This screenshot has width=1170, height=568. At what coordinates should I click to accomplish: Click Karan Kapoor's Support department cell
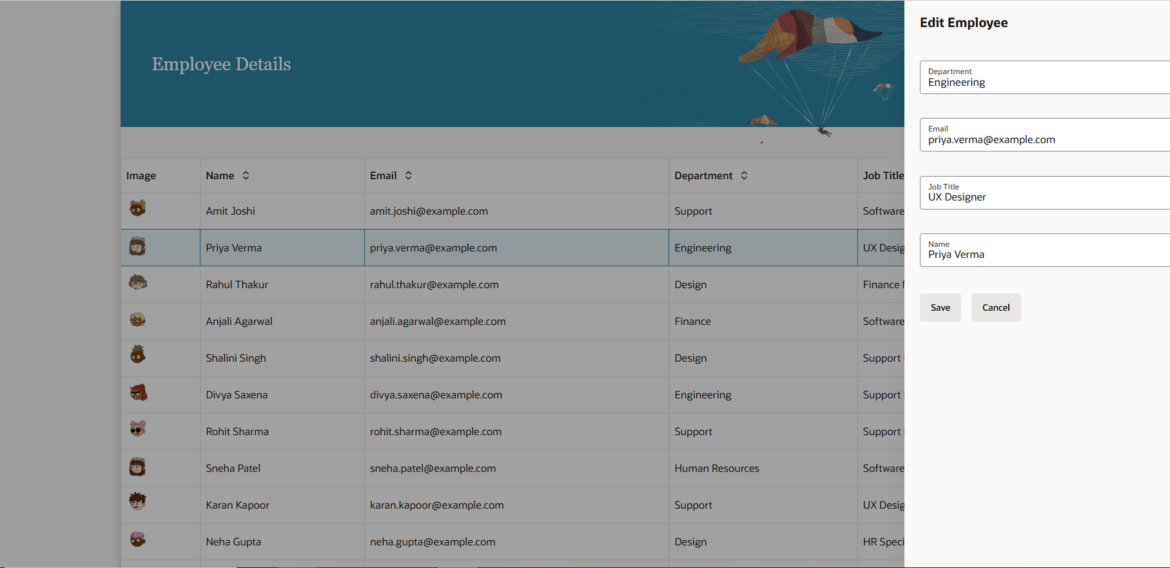pyautogui.click(x=763, y=505)
